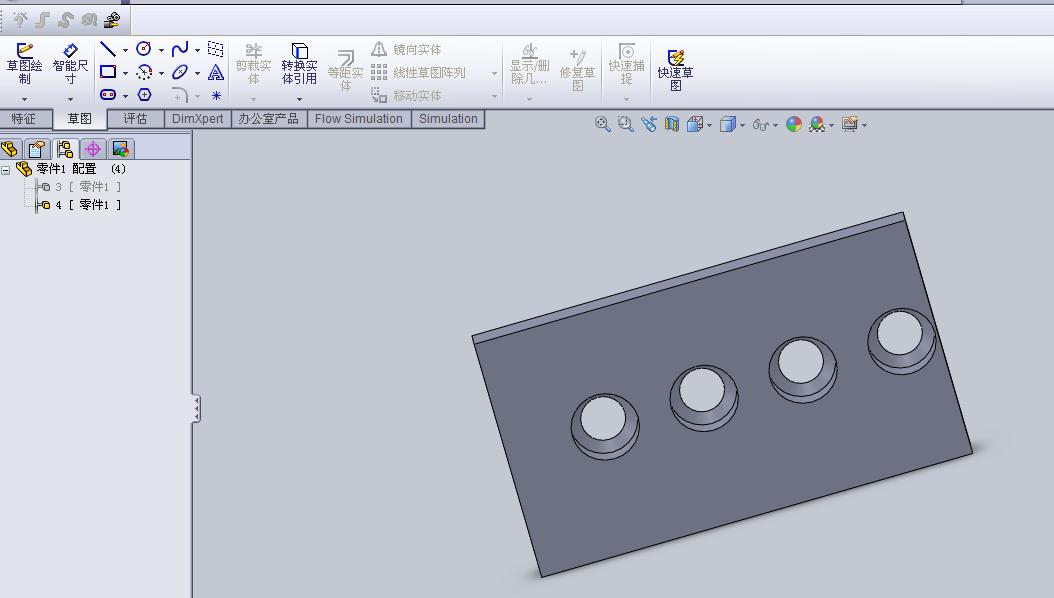
Task: Click the Display Style cube icon
Action: 727,124
